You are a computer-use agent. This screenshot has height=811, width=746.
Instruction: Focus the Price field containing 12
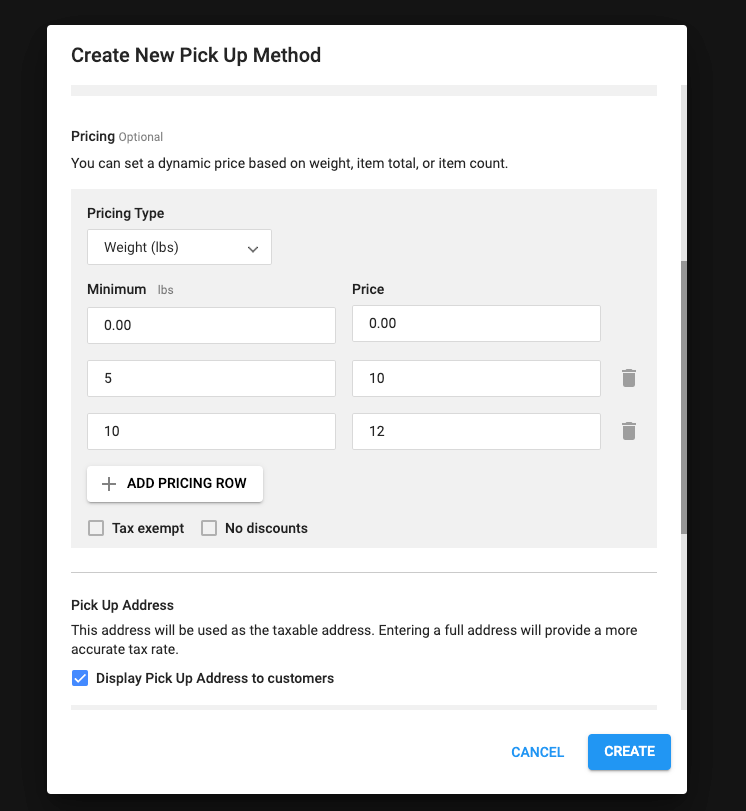tap(476, 432)
